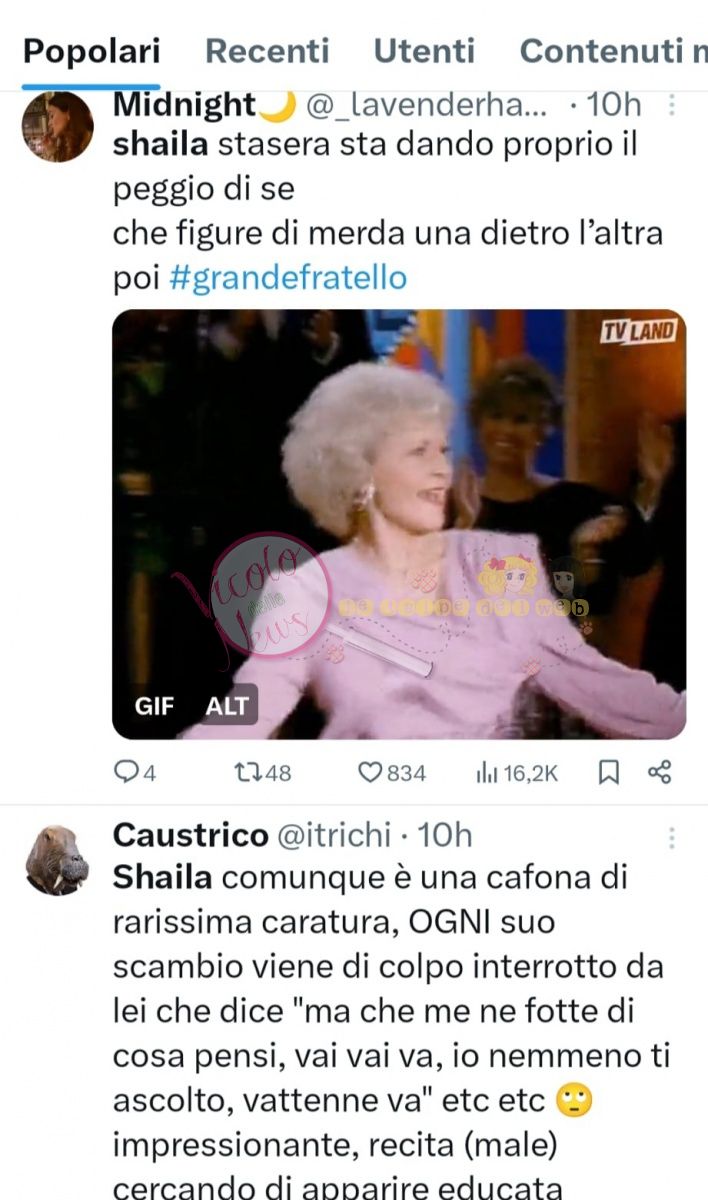The image size is (708, 1200).
Task: Open the TV Land GIF media preview
Action: click(399, 524)
